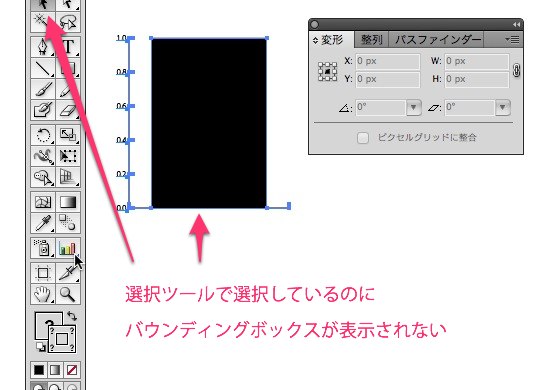Toggle constrain width and height proportions
The image size is (540, 390).
[516, 70]
